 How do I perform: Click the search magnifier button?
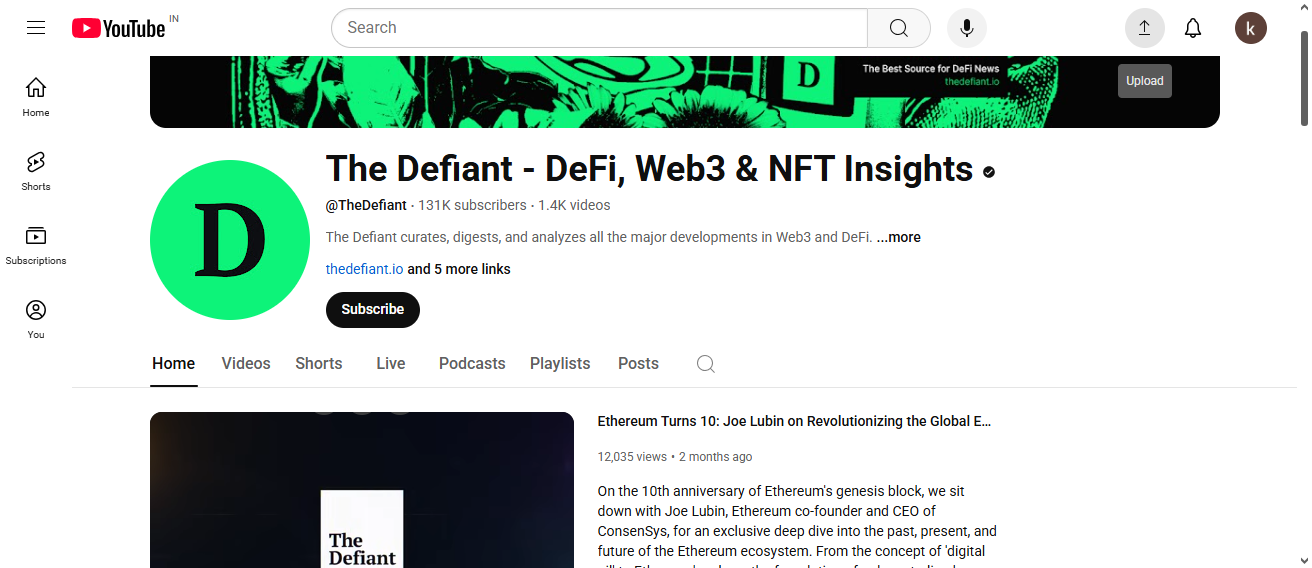pyautogui.click(x=899, y=28)
